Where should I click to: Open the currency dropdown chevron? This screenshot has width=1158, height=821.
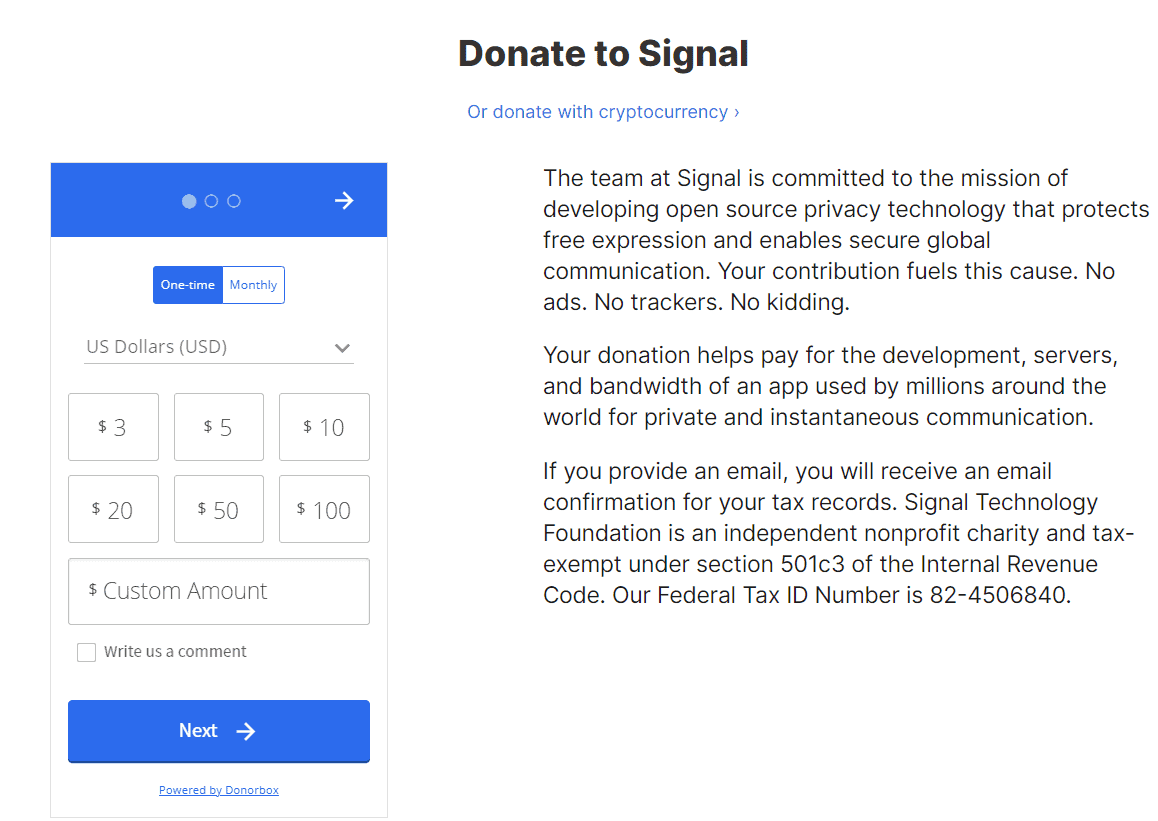[x=343, y=347]
